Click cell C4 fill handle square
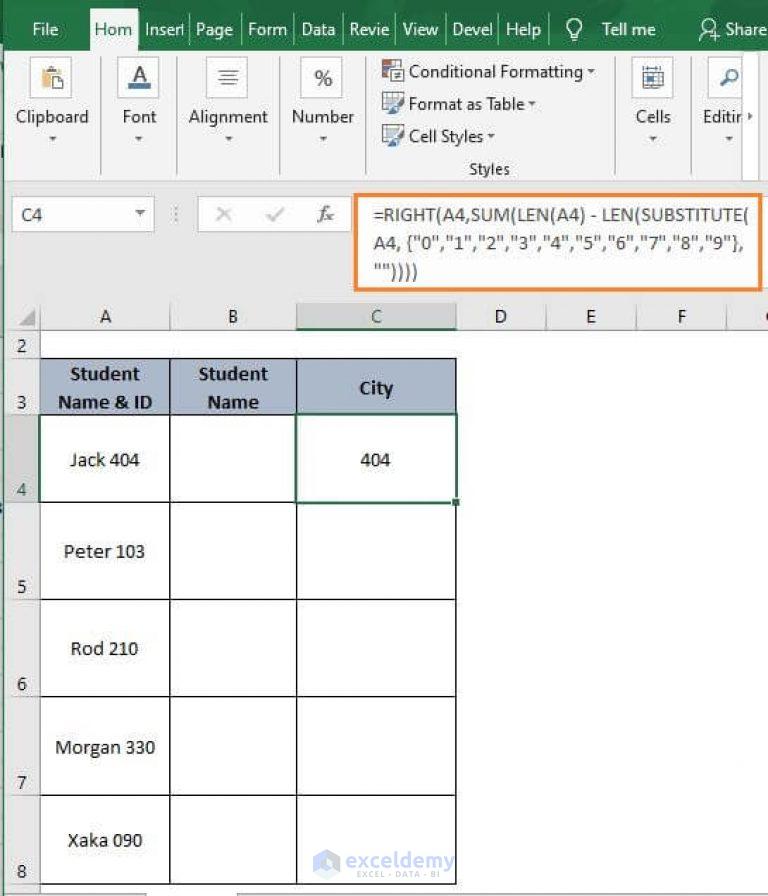This screenshot has width=768, height=896. [455, 502]
